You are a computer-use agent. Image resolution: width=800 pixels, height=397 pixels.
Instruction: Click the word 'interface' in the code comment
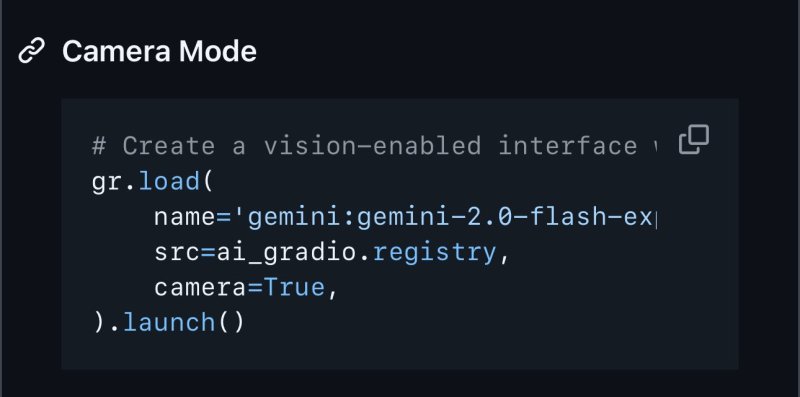pyautogui.click(x=567, y=146)
